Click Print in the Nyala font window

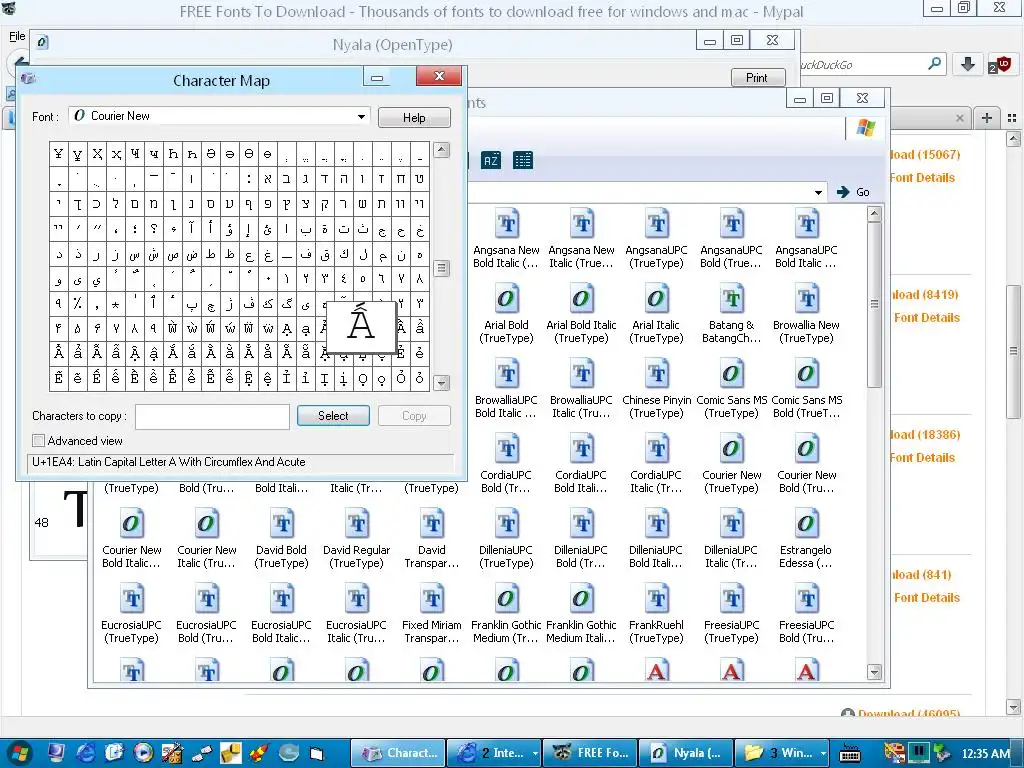click(757, 78)
